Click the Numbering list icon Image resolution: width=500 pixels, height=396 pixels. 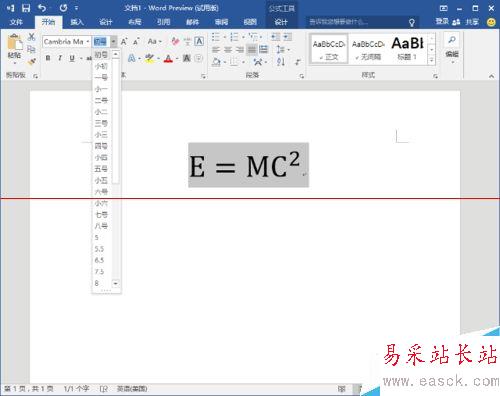coord(234,37)
